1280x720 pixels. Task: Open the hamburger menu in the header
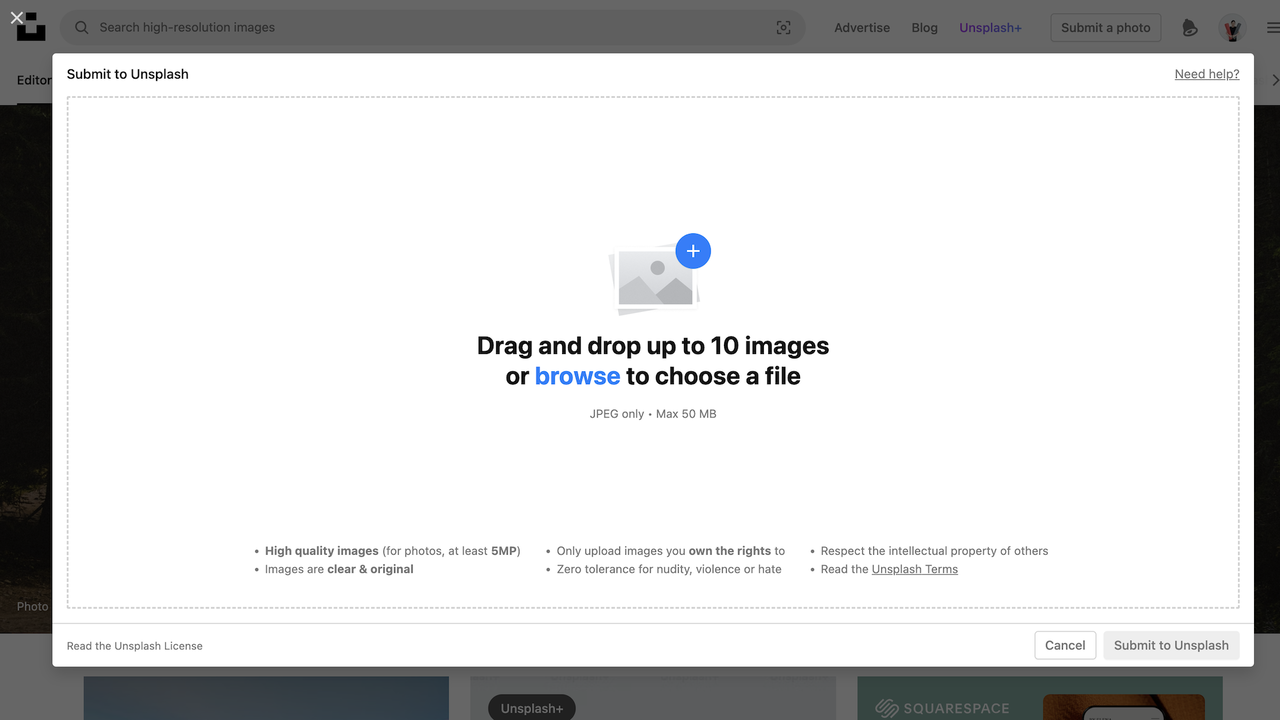pyautogui.click(x=1272, y=28)
